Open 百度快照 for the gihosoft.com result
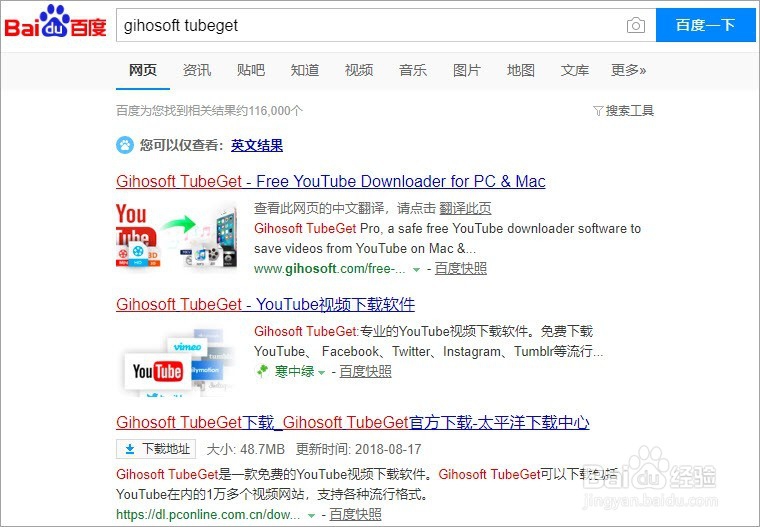 pos(460,269)
